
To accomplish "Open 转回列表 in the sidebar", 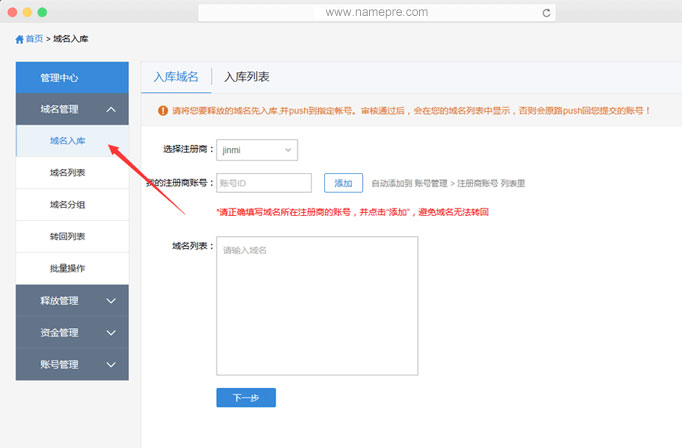I will [68, 237].
